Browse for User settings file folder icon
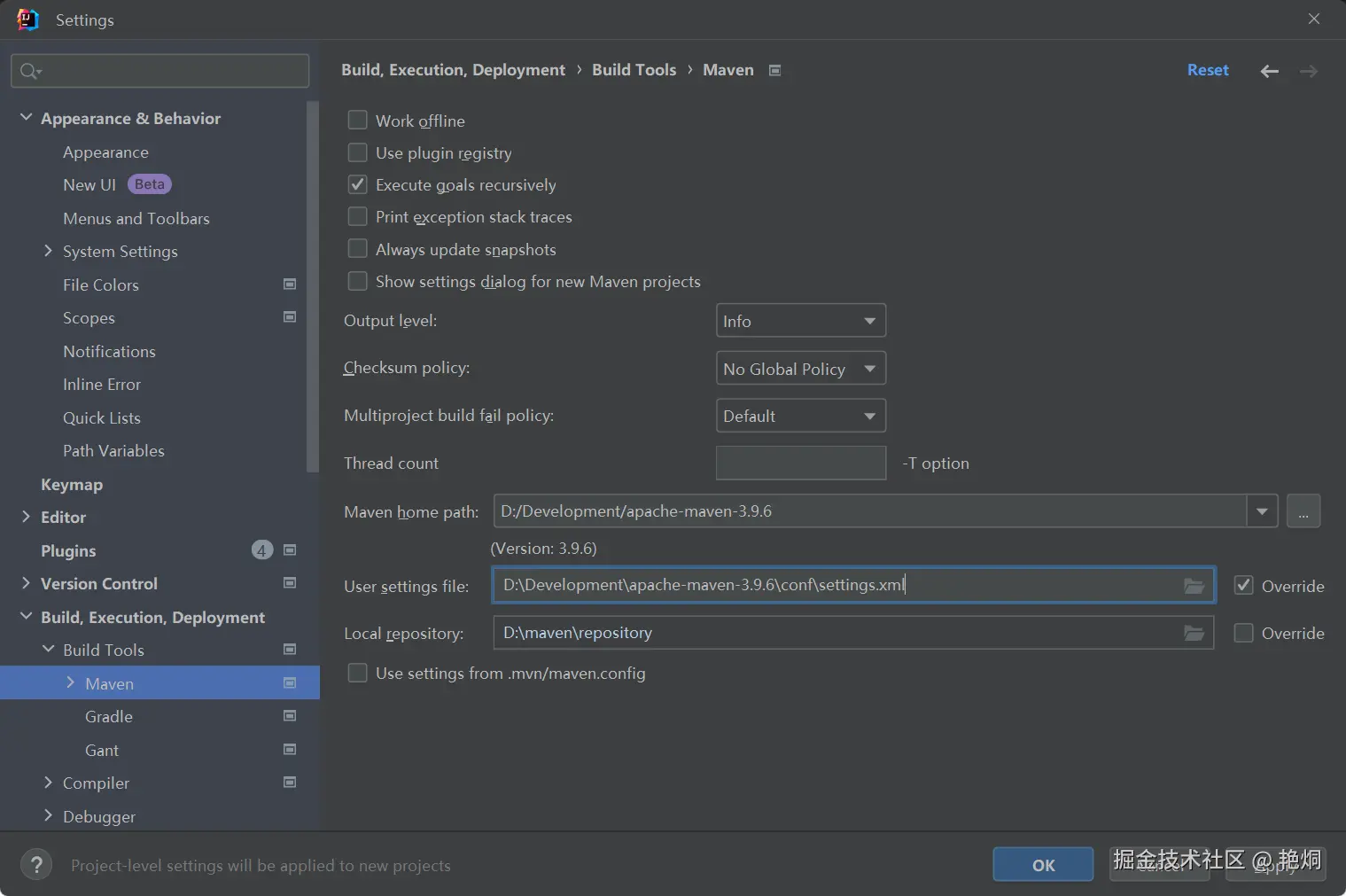 [x=1194, y=586]
